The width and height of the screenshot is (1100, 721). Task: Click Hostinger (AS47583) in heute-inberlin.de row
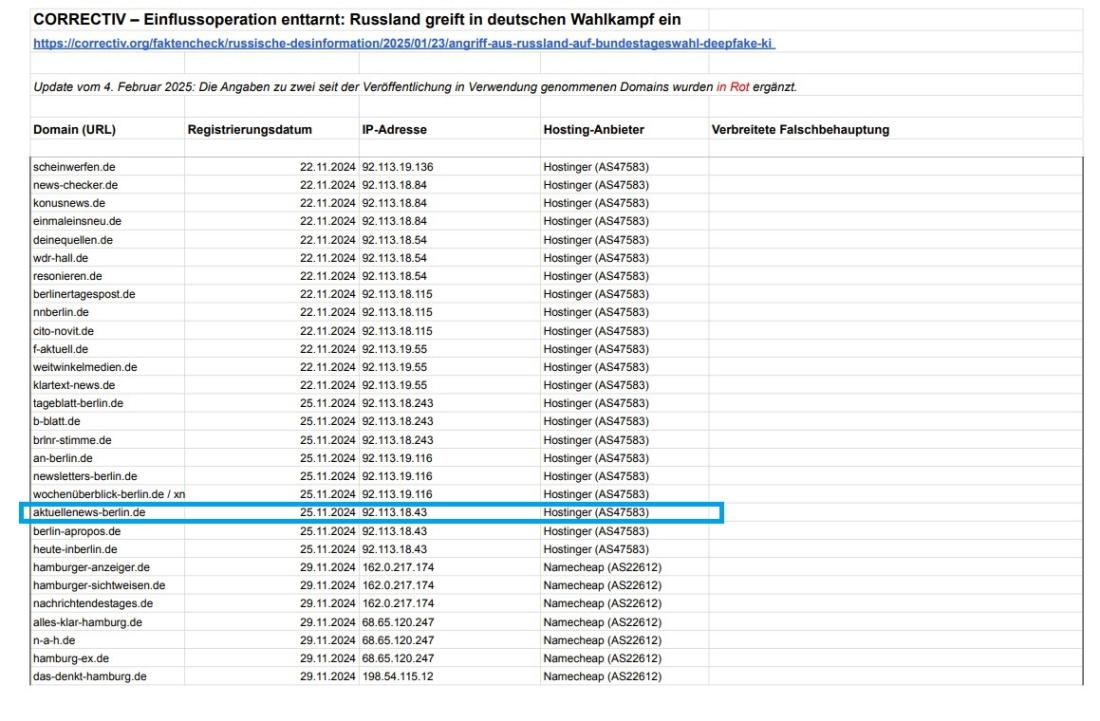point(596,549)
